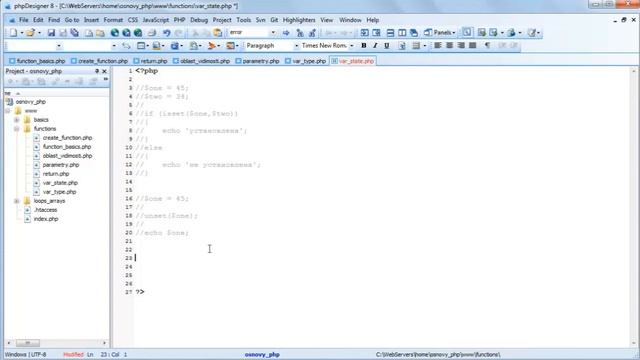Viewport: 640px width, 360px height.
Task: Expand the basics folder
Action: [17, 120]
